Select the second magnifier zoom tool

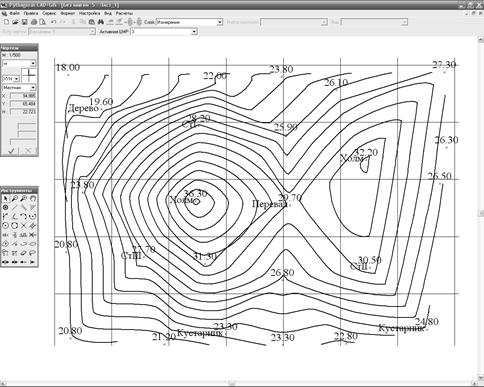click(x=23, y=198)
